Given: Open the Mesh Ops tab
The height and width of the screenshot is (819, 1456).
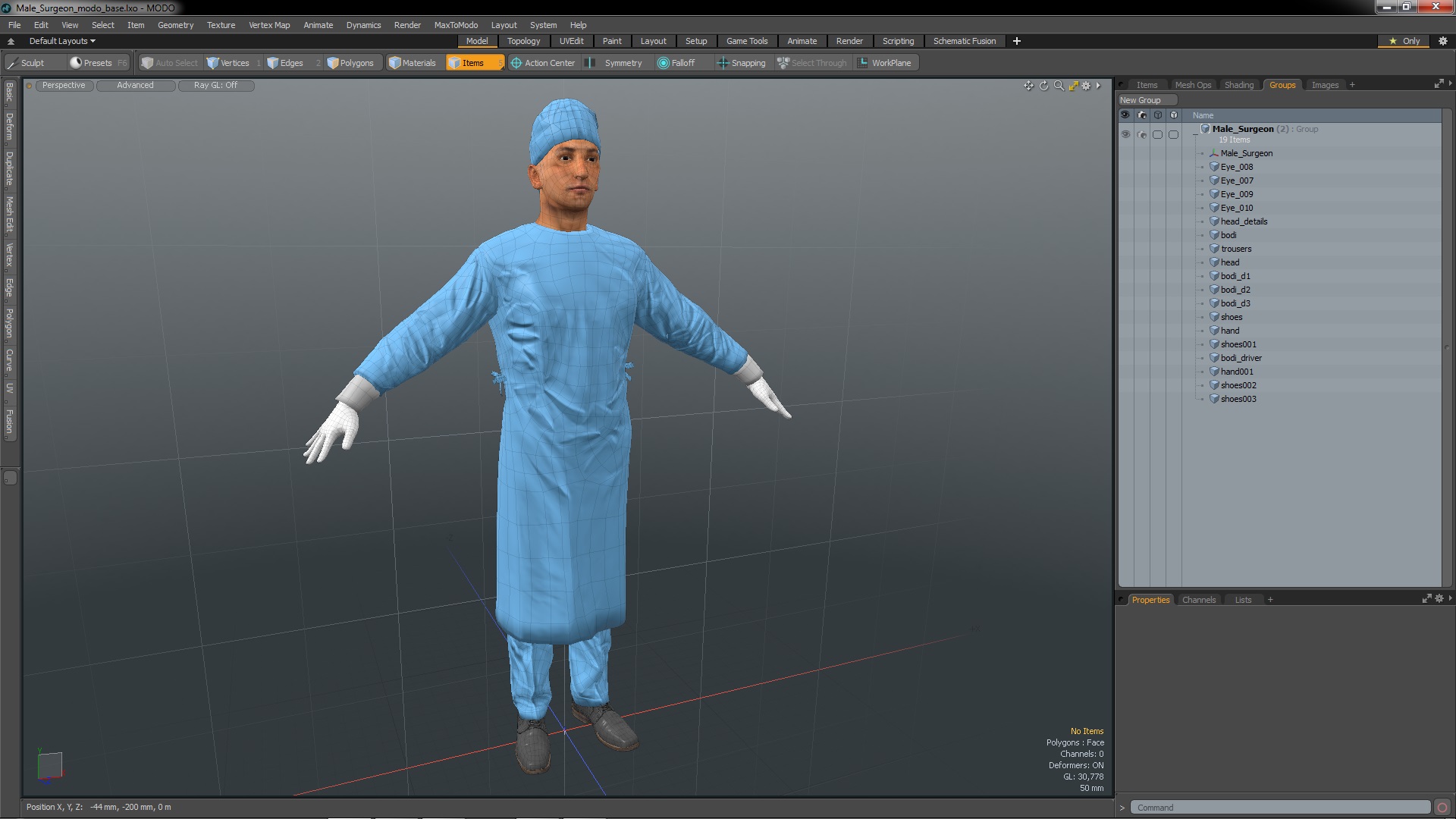Looking at the screenshot, I should click(x=1192, y=85).
